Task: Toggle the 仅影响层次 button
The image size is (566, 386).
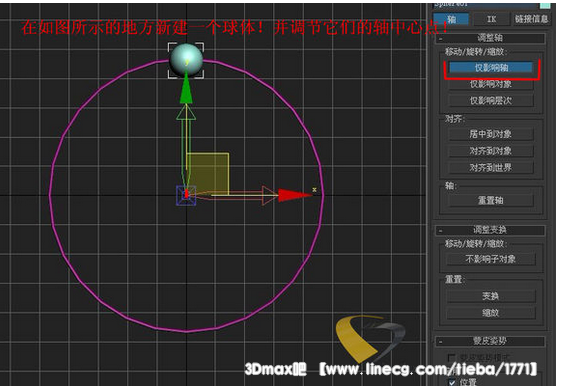Action: tap(491, 101)
